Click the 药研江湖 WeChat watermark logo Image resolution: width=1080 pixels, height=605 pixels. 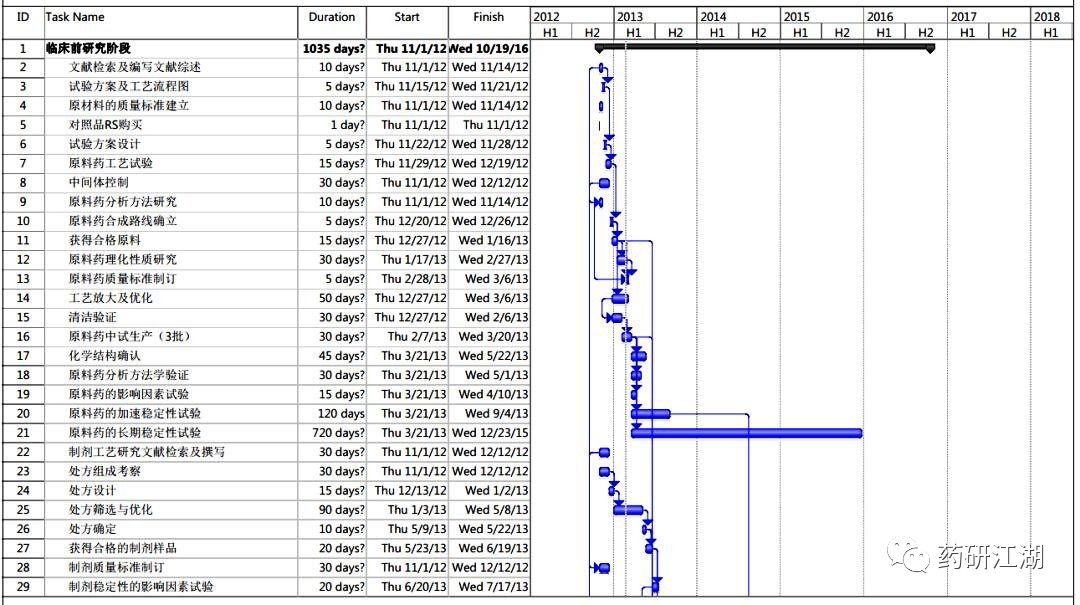[966, 555]
